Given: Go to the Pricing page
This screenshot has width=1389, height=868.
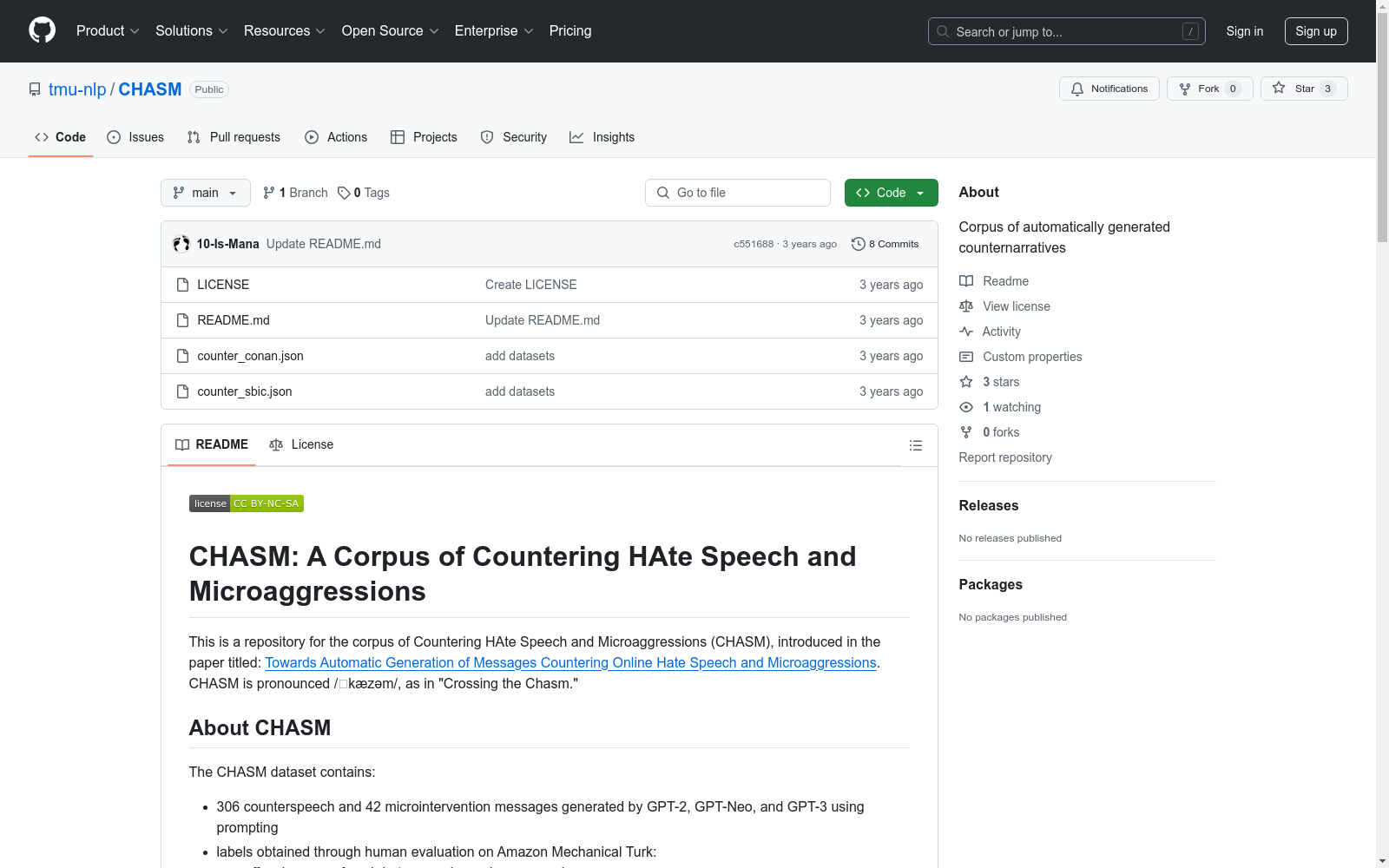Looking at the screenshot, I should click(x=570, y=30).
